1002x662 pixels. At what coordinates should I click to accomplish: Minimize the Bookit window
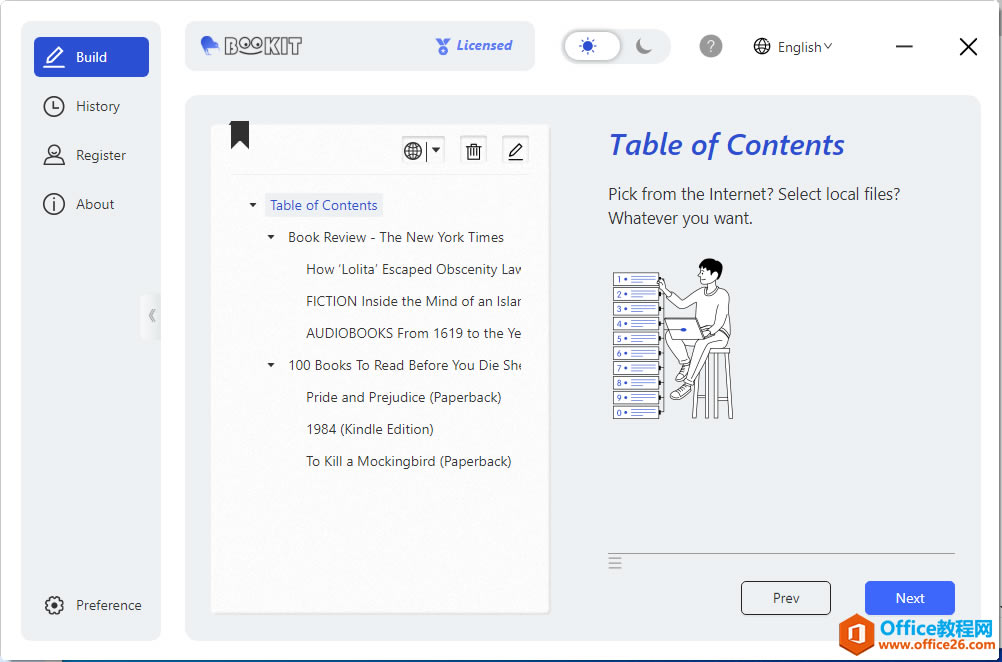904,47
